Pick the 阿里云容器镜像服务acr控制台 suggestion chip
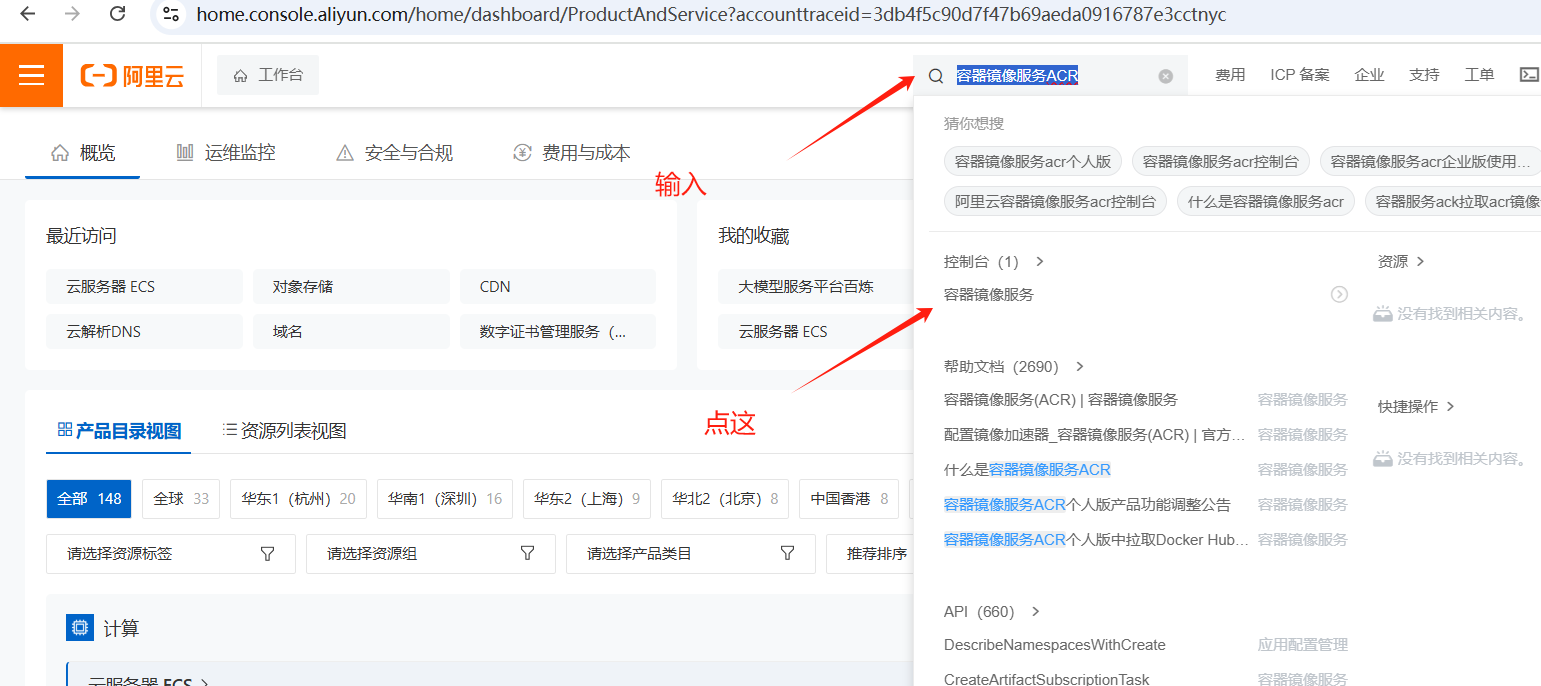1541x686 pixels. click(x=1055, y=201)
